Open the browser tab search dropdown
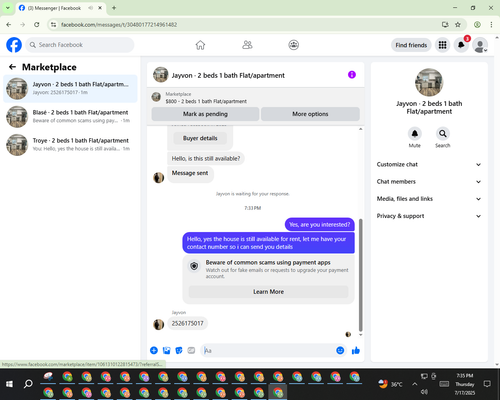 8,8
